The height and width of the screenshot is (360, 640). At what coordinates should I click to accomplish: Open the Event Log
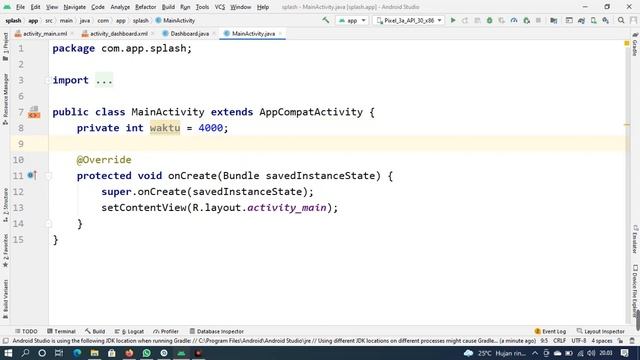550,331
